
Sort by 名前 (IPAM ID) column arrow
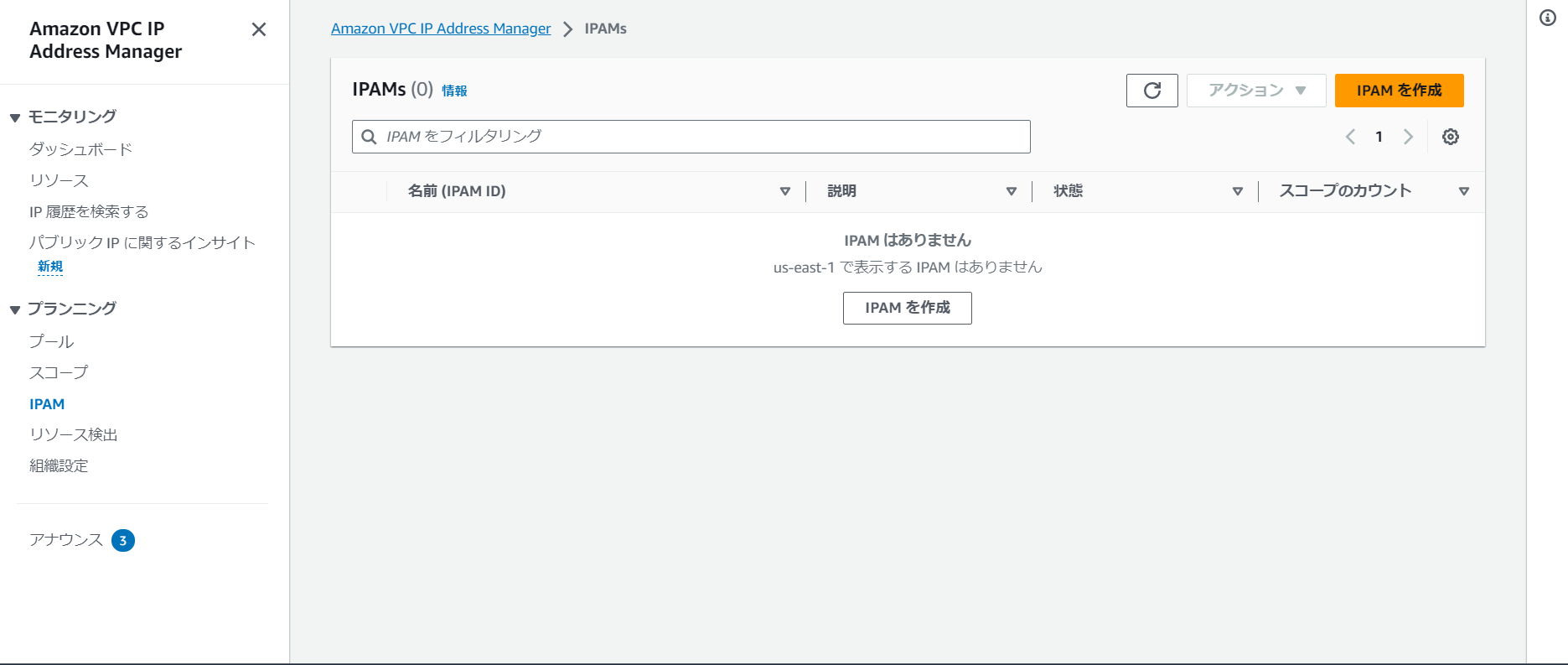coord(785,191)
